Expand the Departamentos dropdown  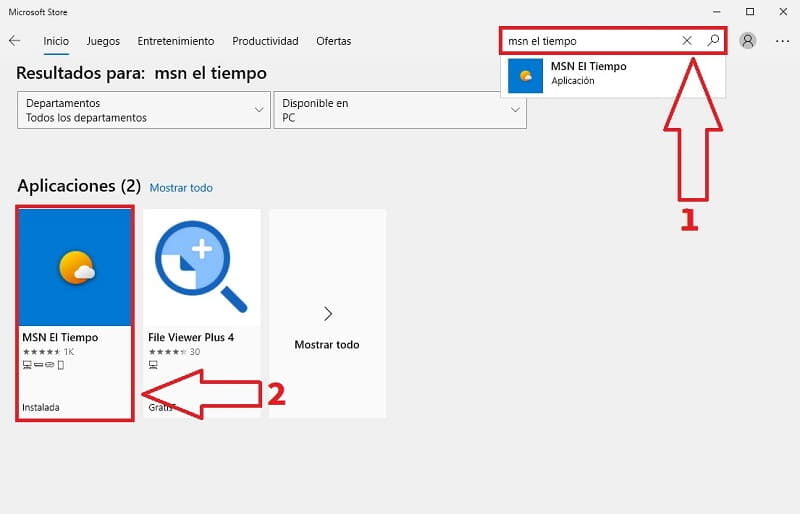point(144,110)
